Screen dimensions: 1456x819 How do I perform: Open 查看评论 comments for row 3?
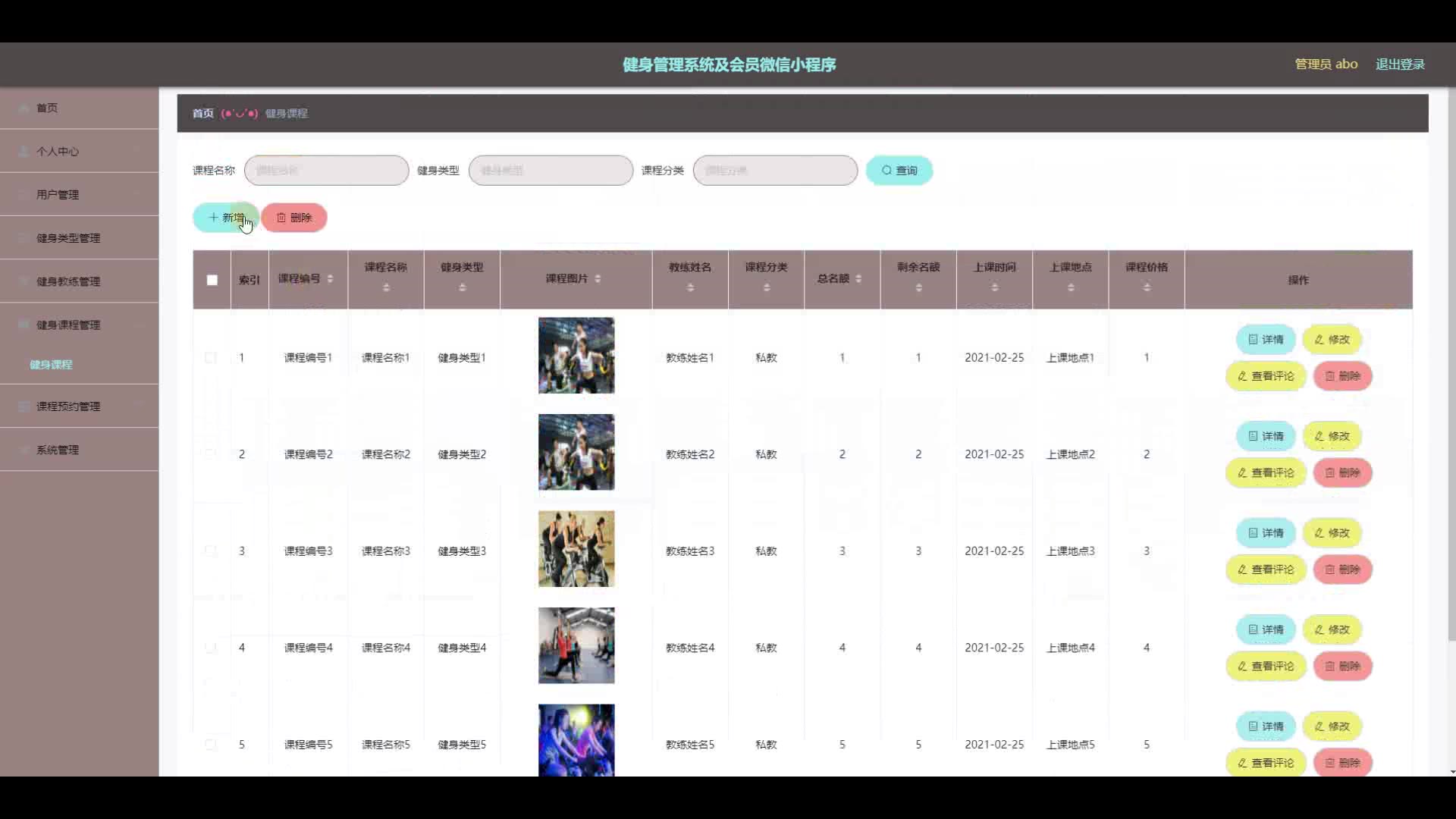click(1265, 570)
